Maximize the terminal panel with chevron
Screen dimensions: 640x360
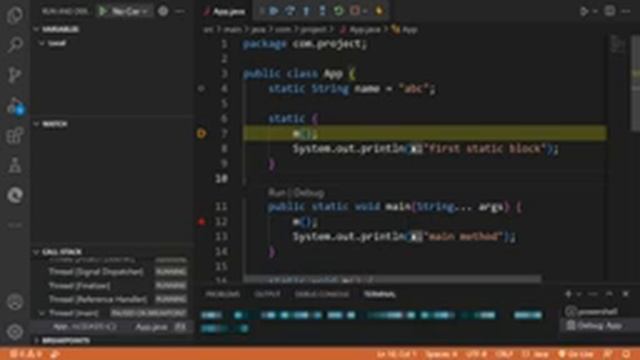(x=609, y=294)
